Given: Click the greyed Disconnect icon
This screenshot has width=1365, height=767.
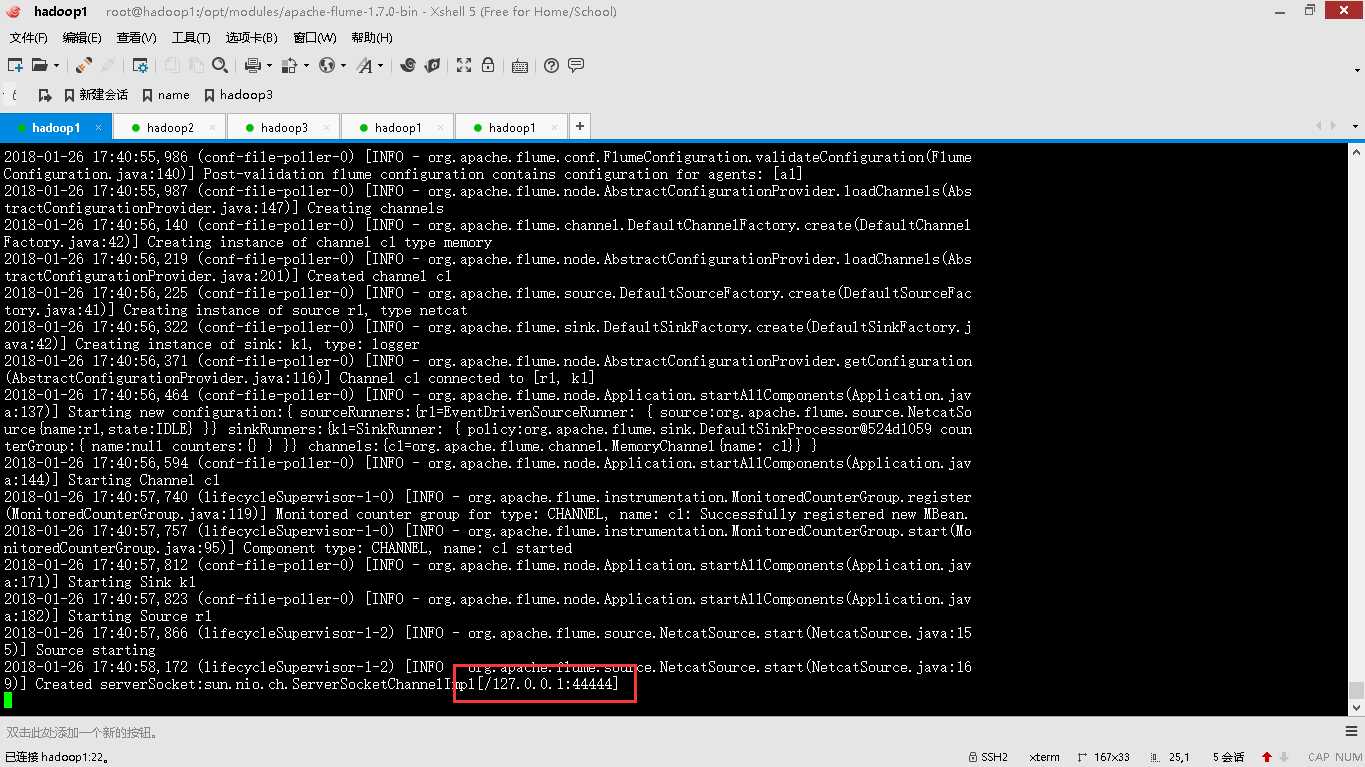Looking at the screenshot, I should [109, 65].
